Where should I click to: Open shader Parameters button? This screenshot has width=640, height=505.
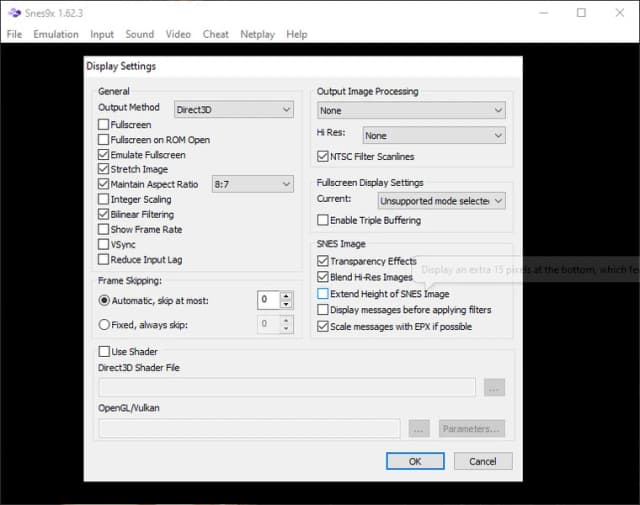pyautogui.click(x=472, y=429)
